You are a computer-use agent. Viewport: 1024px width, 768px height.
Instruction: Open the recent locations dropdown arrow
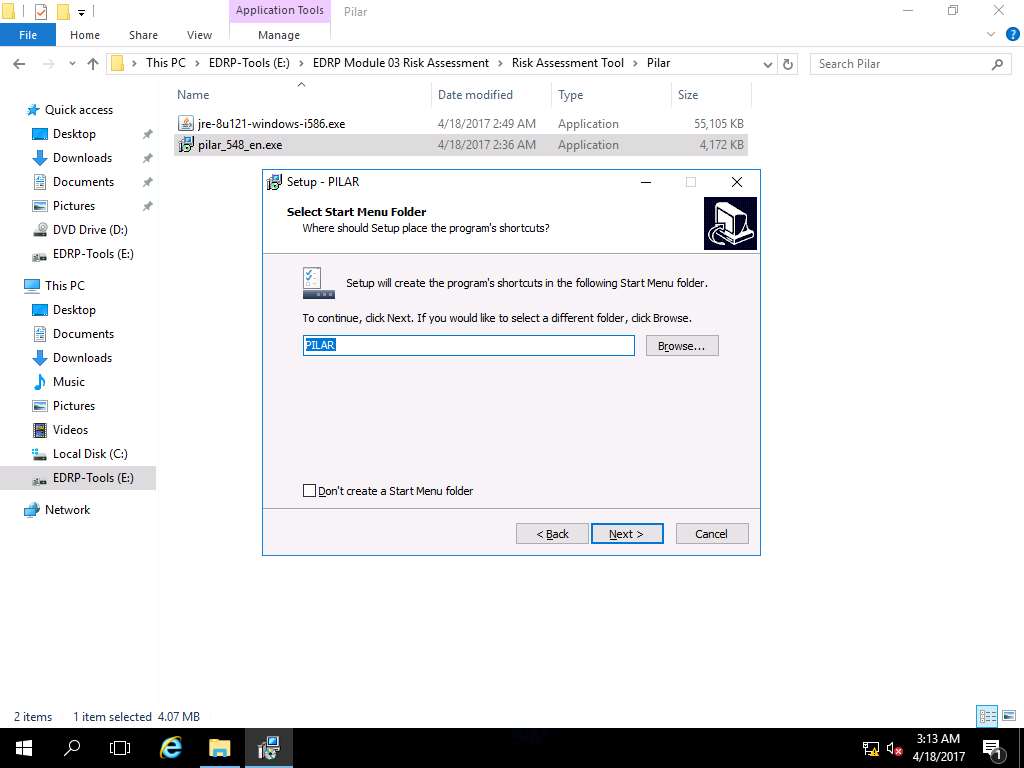72,63
